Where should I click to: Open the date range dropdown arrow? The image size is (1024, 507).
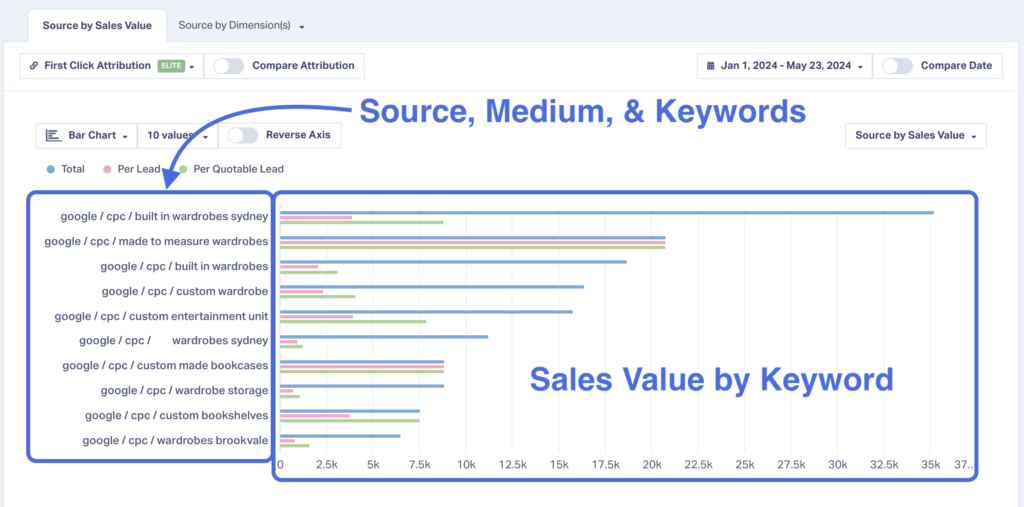coord(861,67)
